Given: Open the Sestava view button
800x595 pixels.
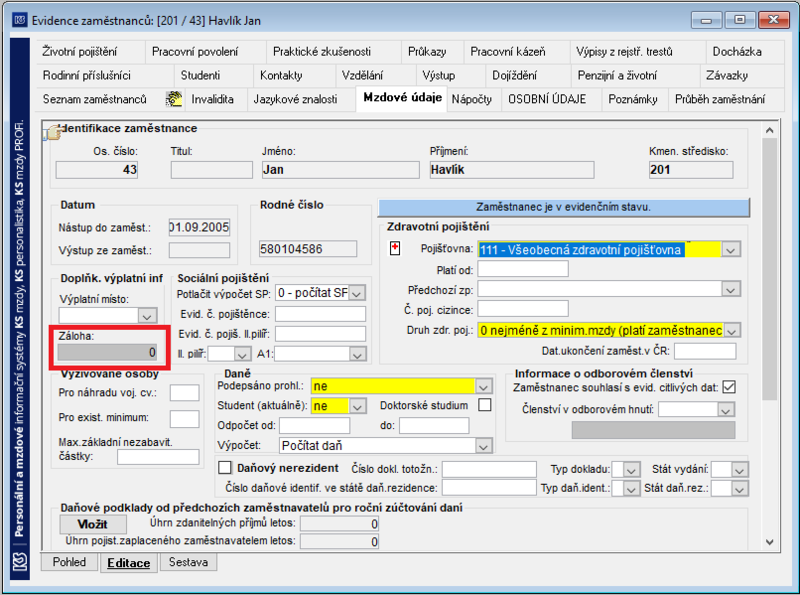Looking at the screenshot, I should coord(188,562).
